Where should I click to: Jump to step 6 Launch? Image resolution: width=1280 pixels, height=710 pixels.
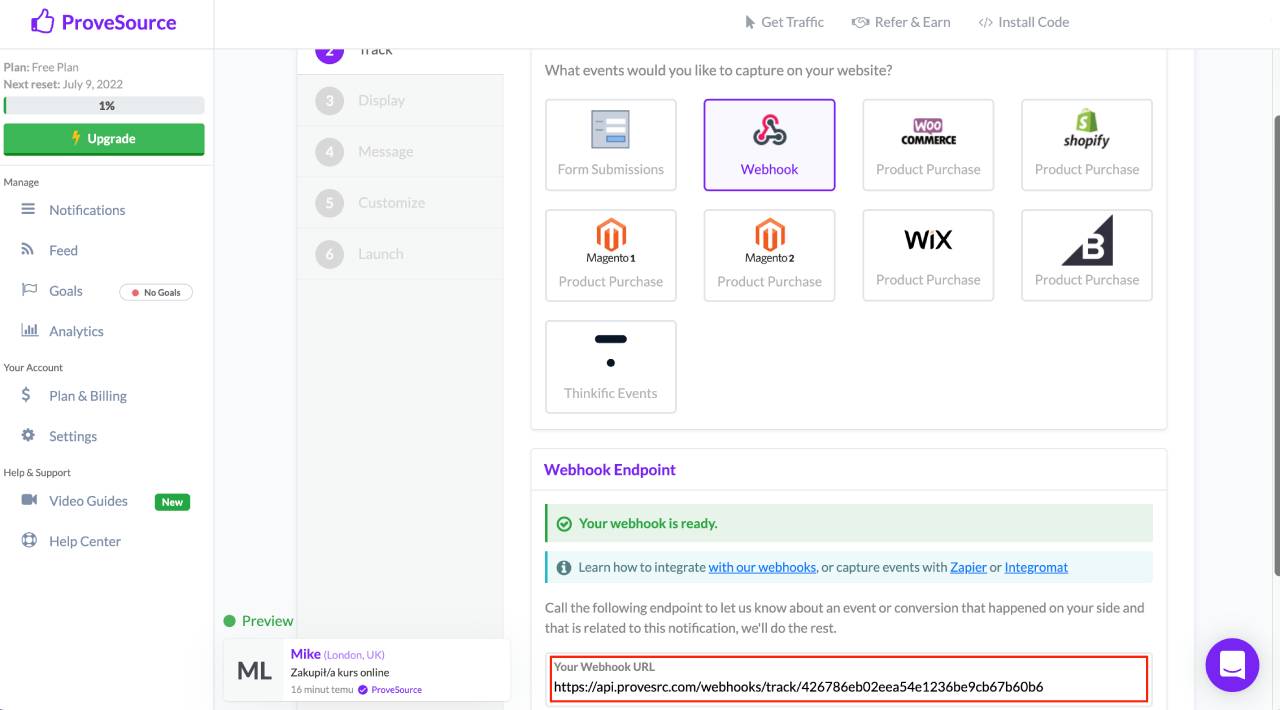click(x=380, y=254)
